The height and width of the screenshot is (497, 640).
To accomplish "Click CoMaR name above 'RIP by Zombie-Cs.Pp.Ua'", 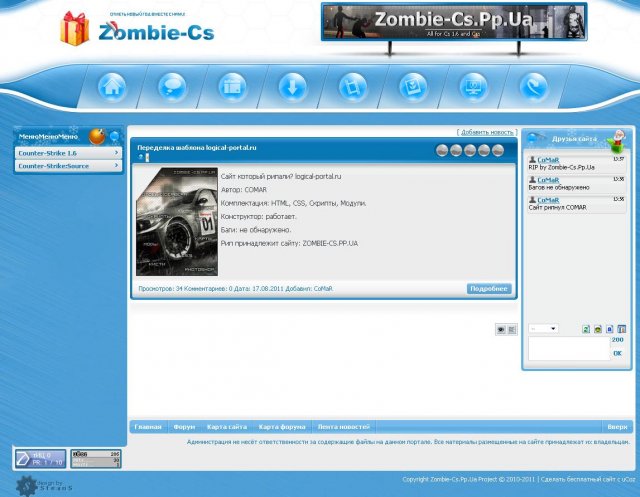I will [548, 160].
